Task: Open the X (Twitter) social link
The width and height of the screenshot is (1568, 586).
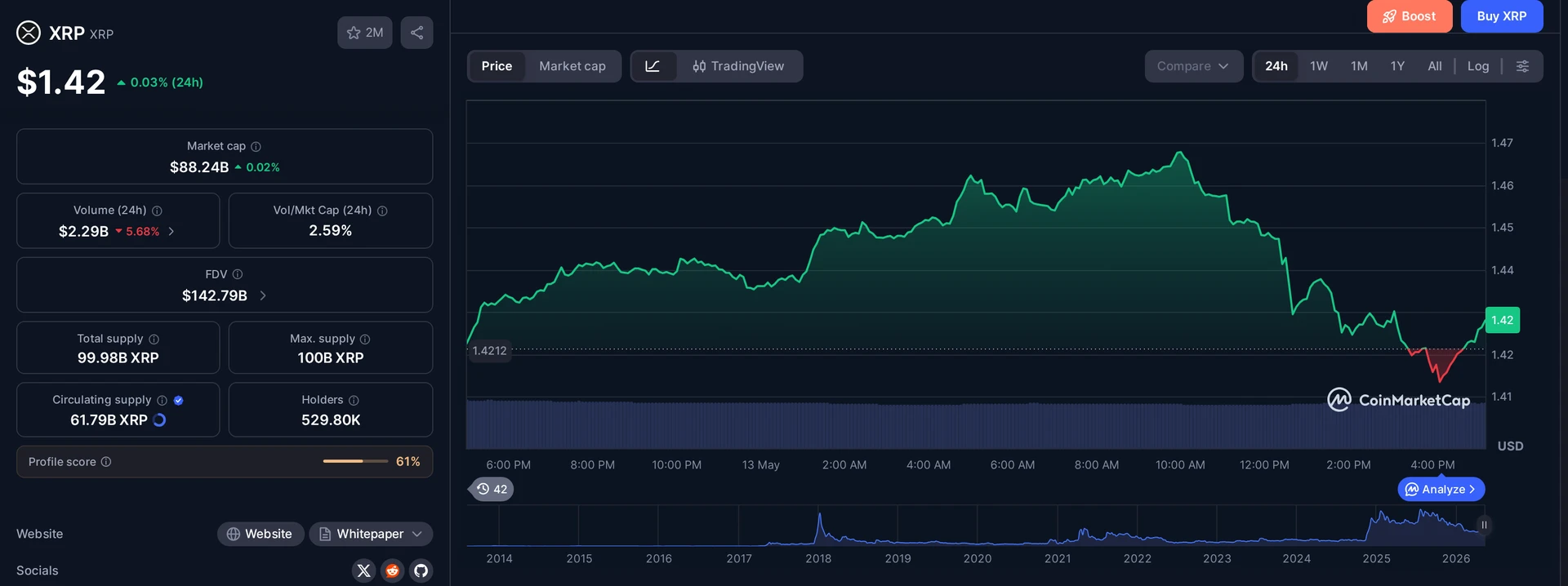Action: click(364, 570)
